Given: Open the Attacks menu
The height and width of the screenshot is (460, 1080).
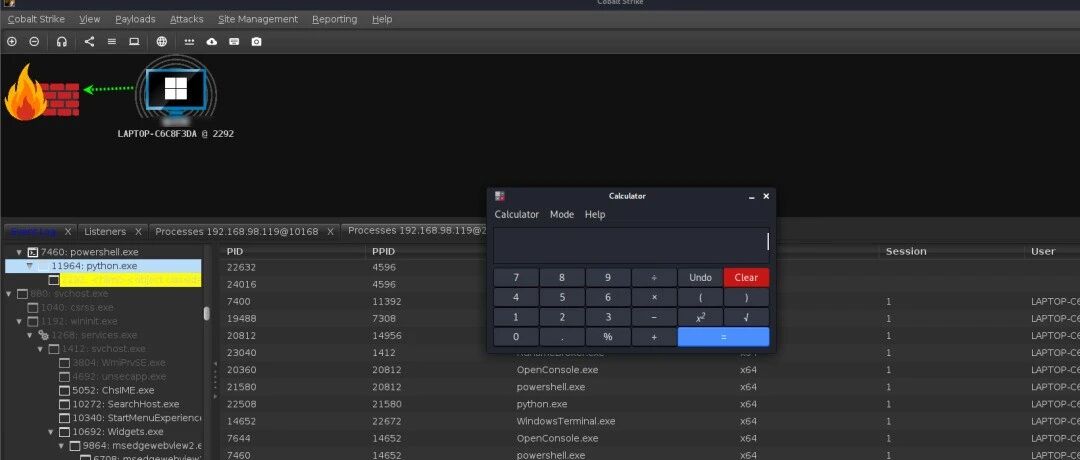Looking at the screenshot, I should click(x=187, y=19).
